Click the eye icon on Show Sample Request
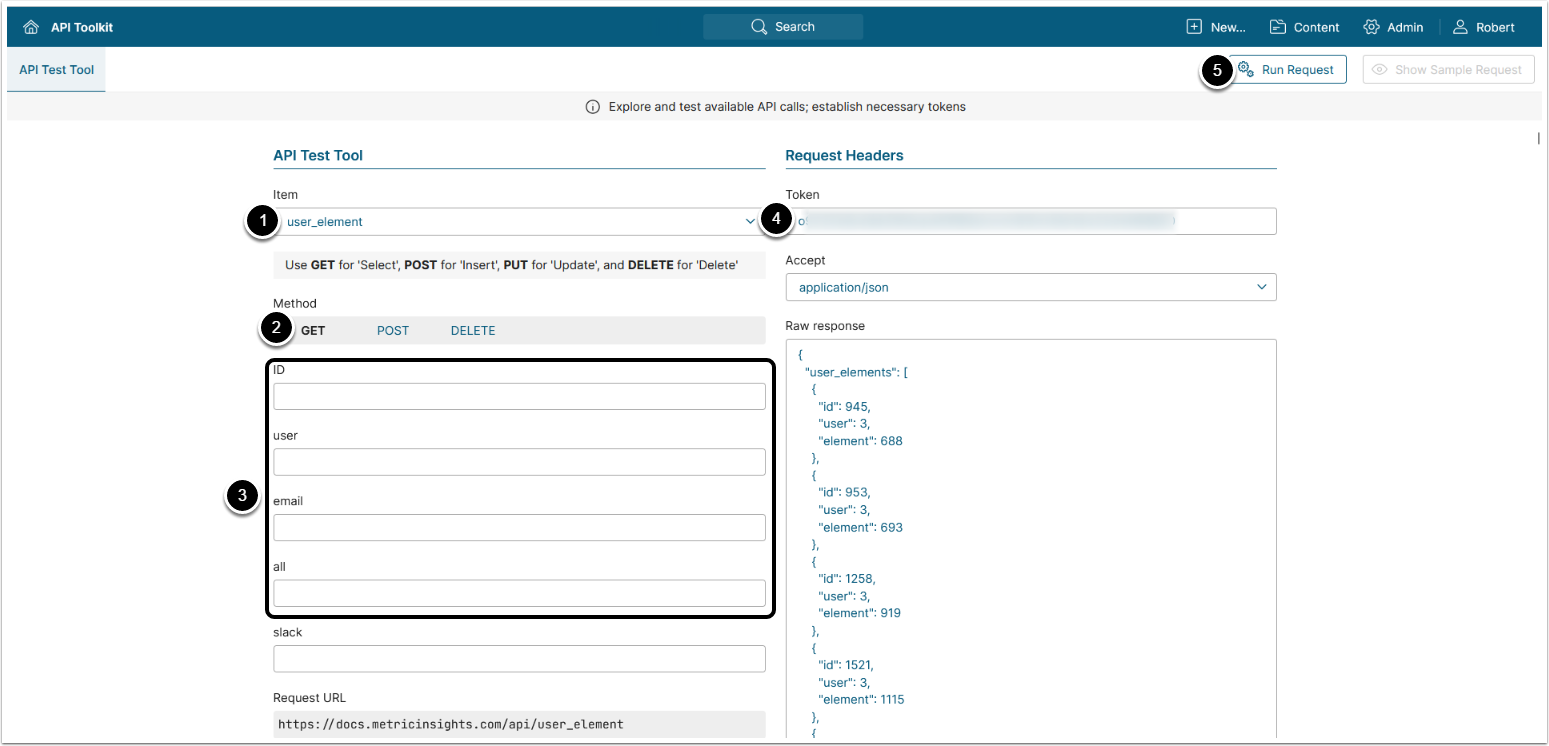This screenshot has width=1549, height=746. tap(1380, 70)
